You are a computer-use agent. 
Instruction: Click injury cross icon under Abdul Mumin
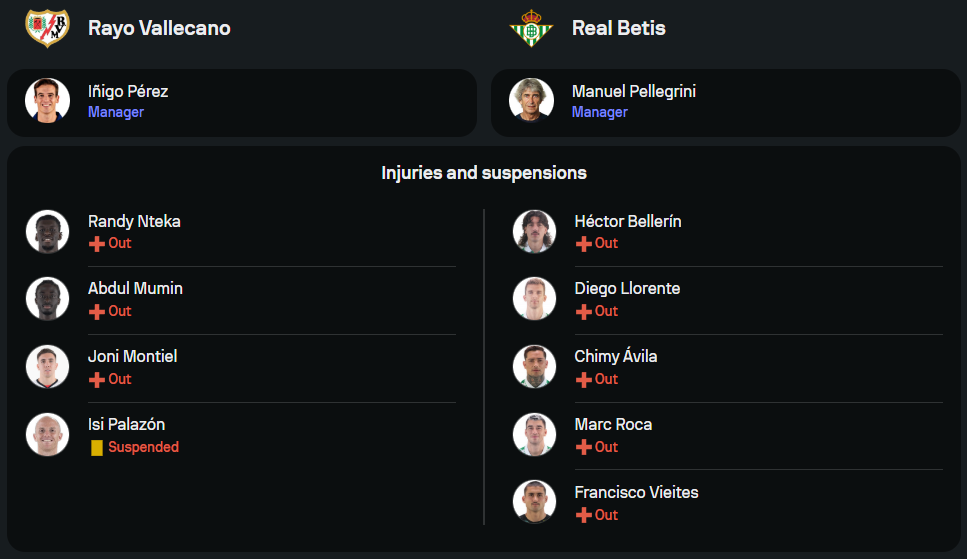97,312
